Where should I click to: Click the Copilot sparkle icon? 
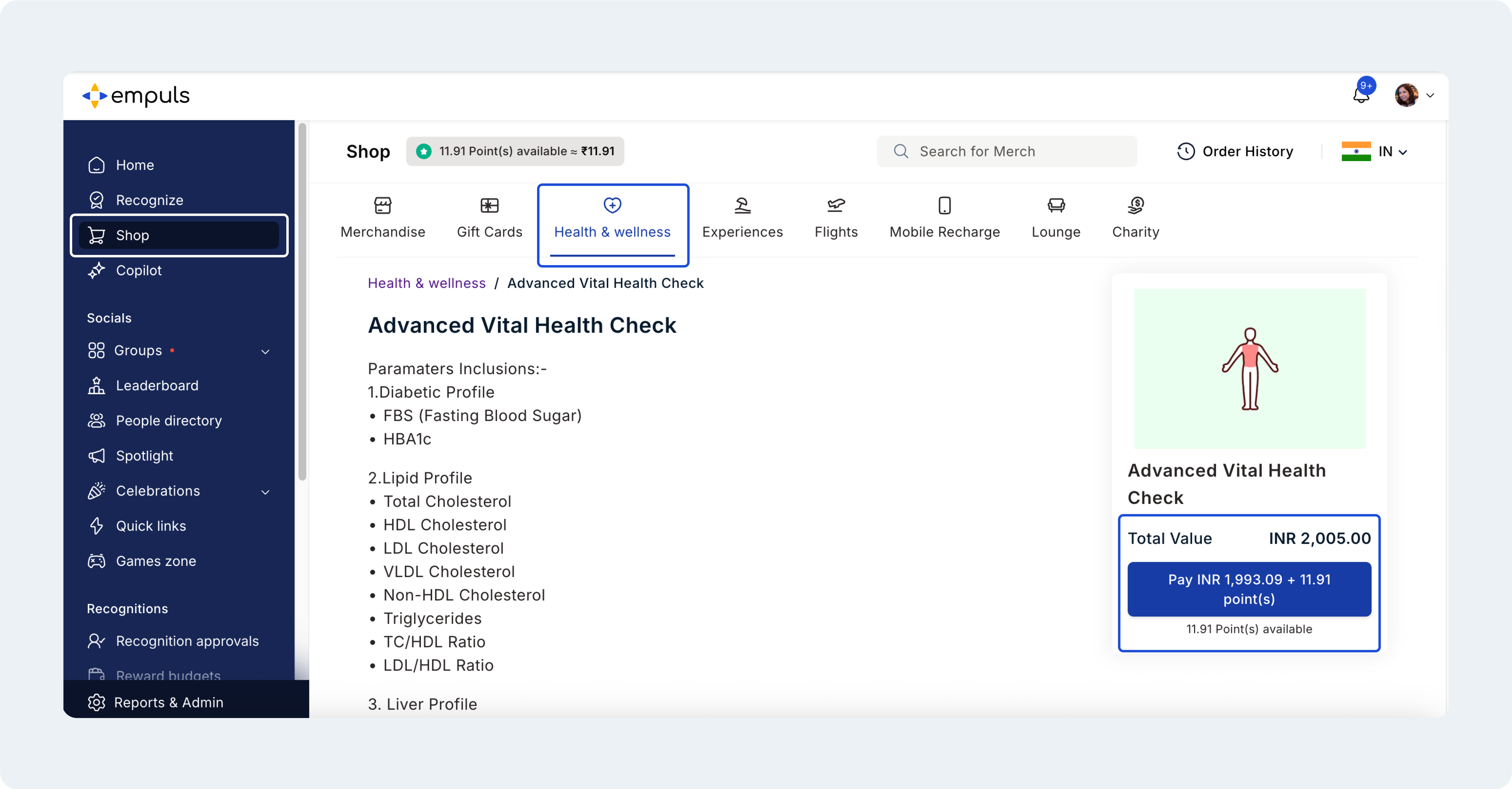click(x=96, y=270)
